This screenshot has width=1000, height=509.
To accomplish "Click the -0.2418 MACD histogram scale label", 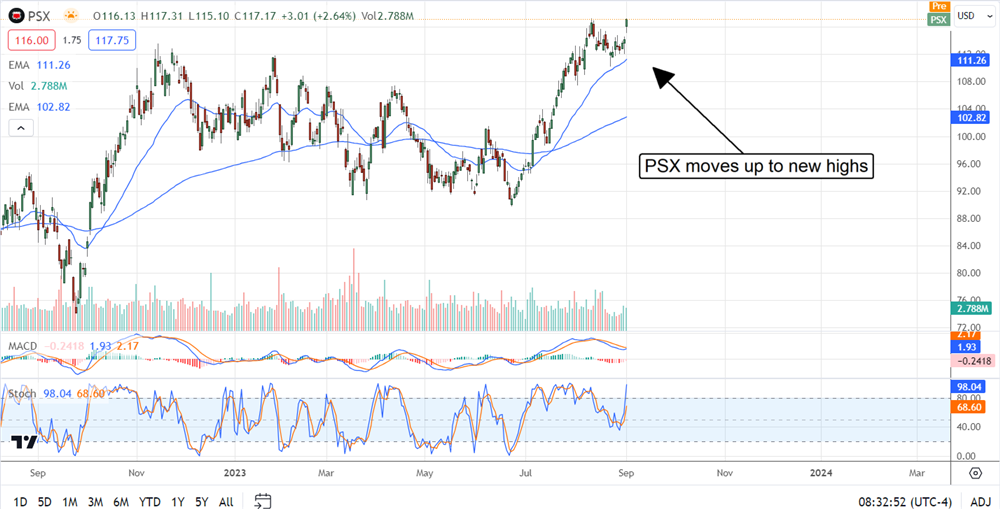I will pyautogui.click(x=972, y=360).
